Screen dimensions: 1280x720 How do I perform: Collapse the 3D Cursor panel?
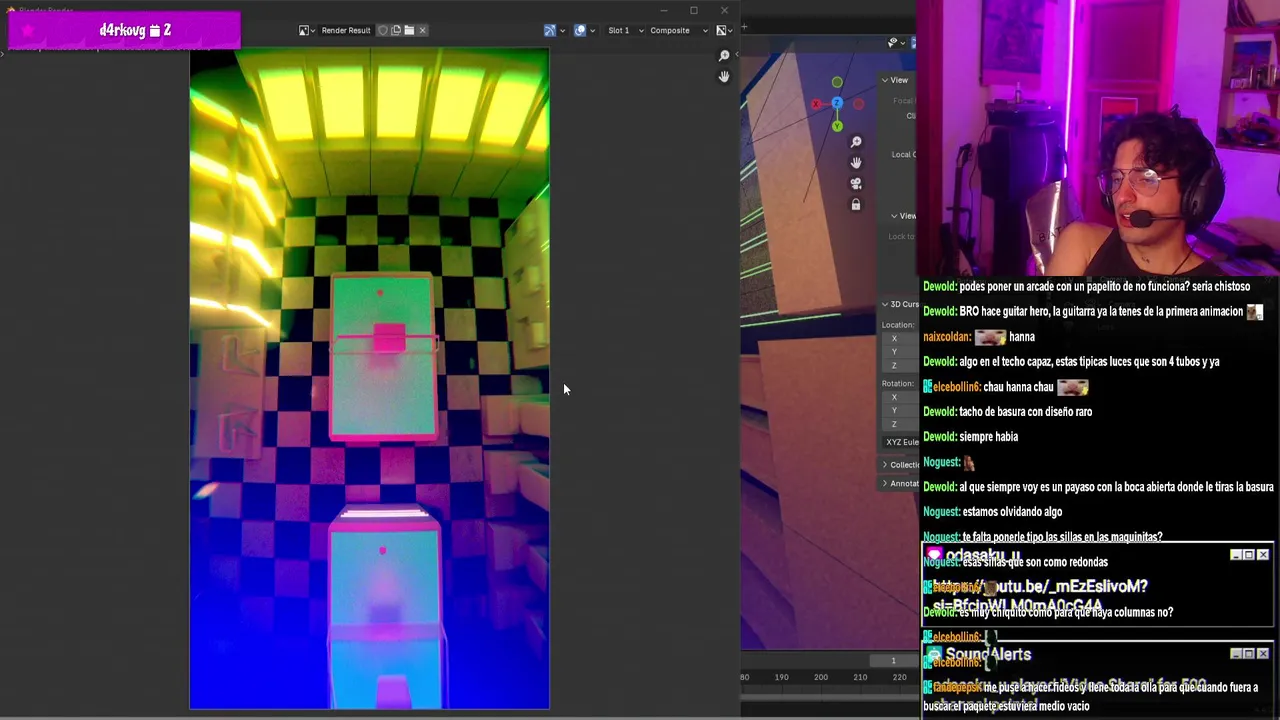click(x=899, y=304)
